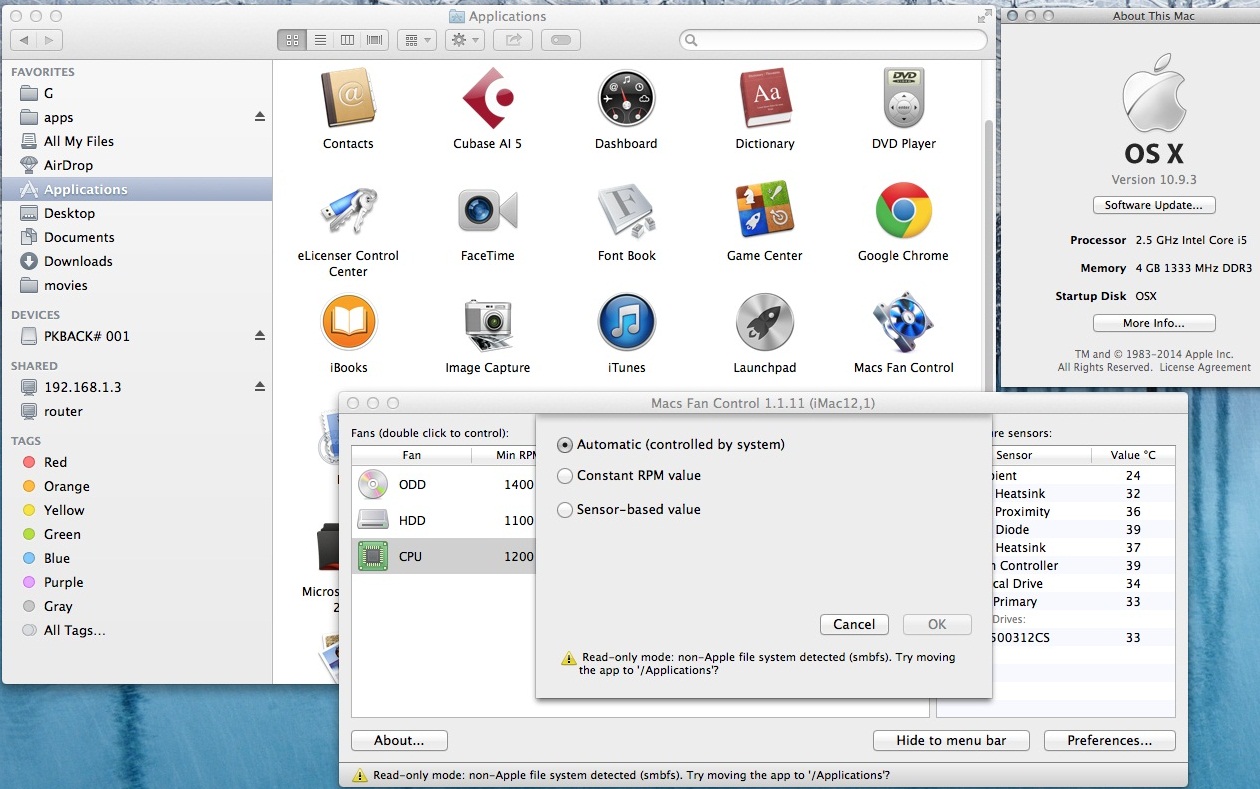This screenshot has width=1260, height=789.
Task: Open Macs Fan Control Preferences...
Action: [x=1109, y=741]
